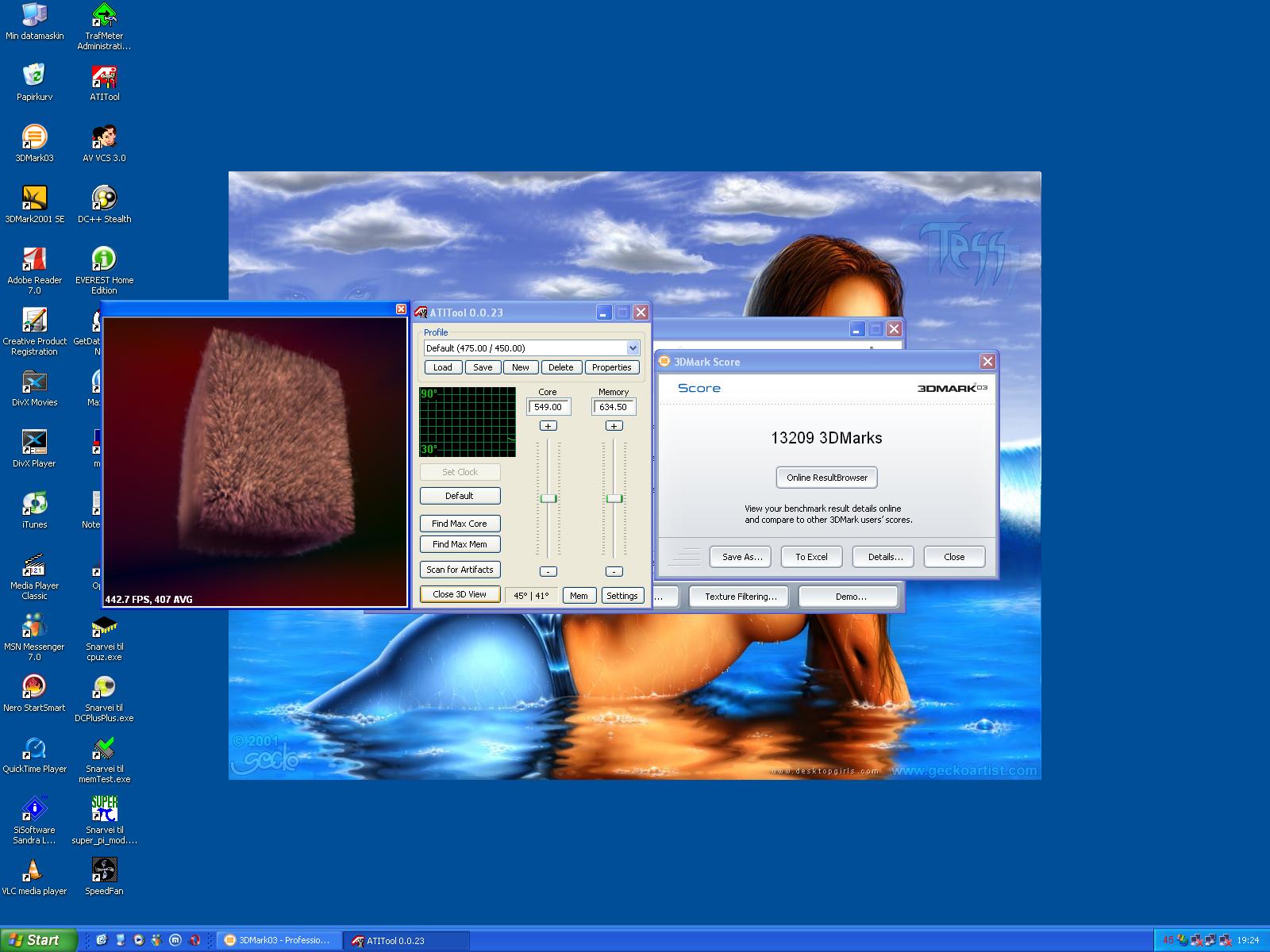
Task: Open profile Properties in ATITool
Action: click(x=611, y=367)
